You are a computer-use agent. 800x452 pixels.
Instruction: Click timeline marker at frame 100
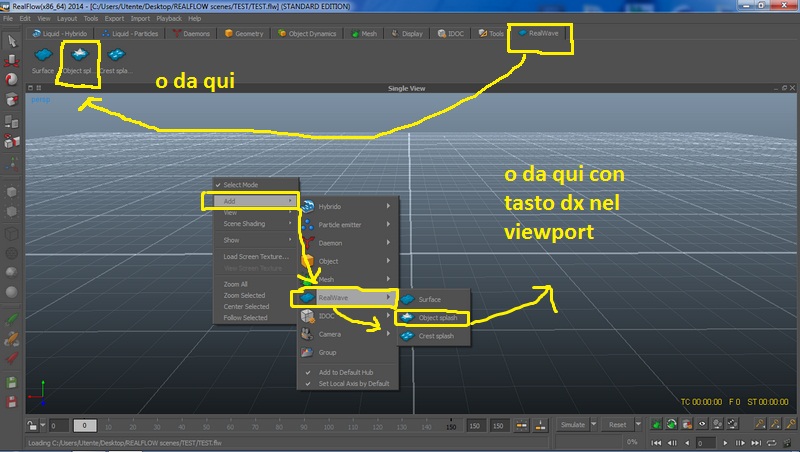(329, 426)
